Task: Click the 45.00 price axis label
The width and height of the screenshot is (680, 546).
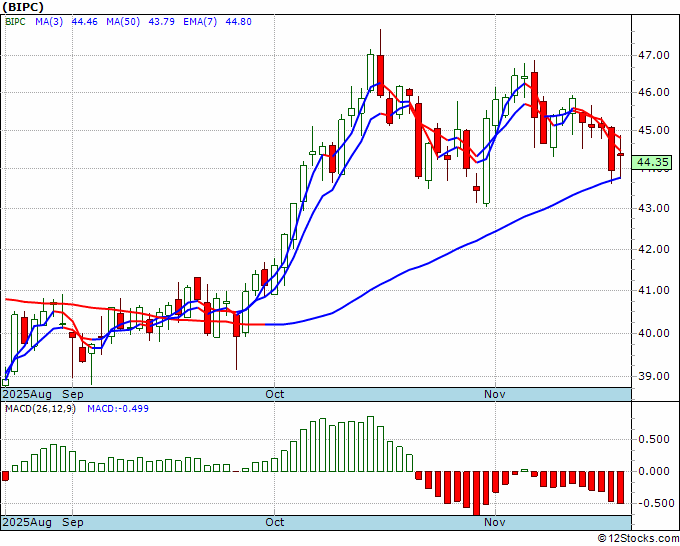Action: point(653,130)
